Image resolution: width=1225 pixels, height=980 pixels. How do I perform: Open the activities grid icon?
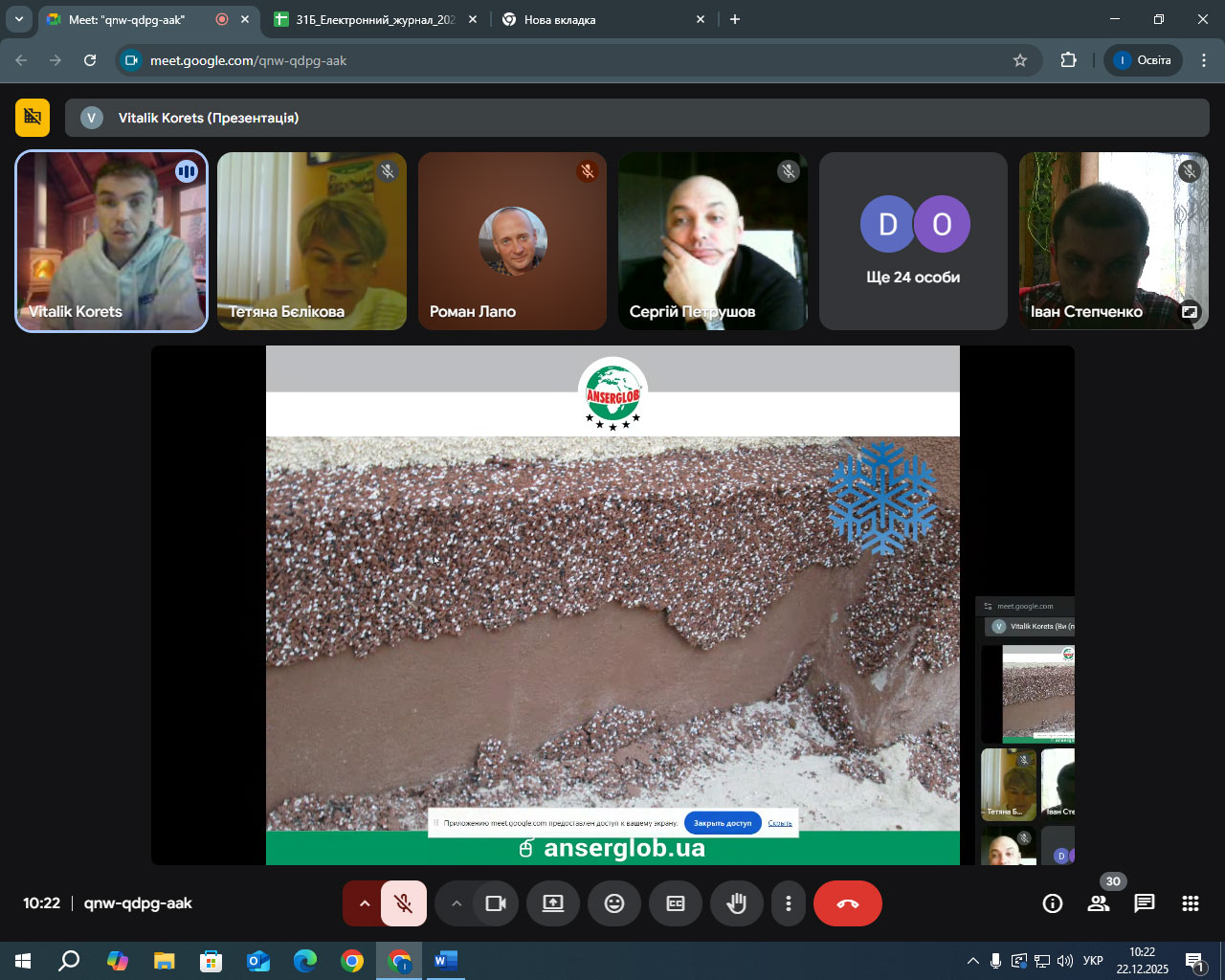click(1190, 903)
